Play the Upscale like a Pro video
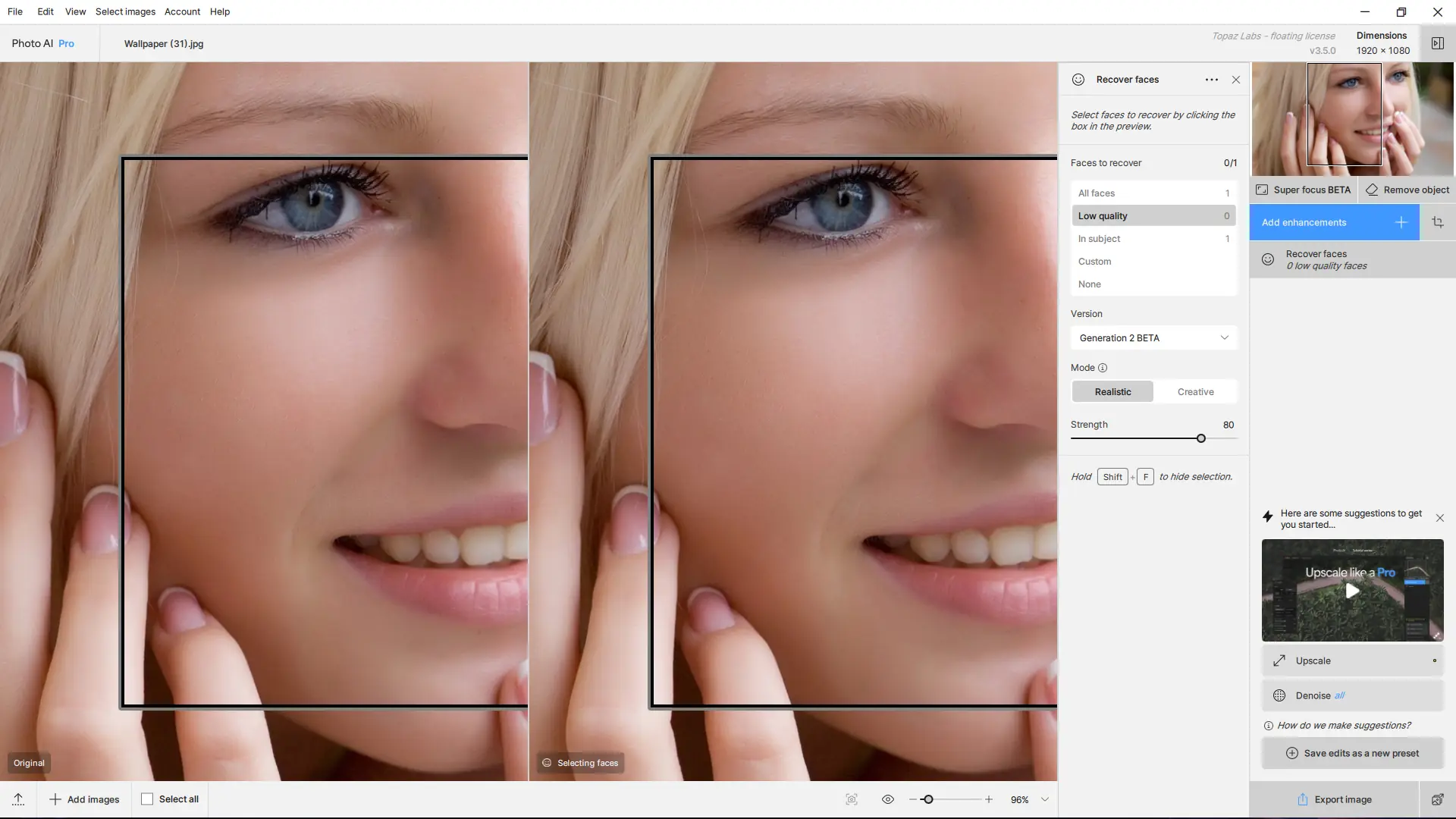 pyautogui.click(x=1352, y=591)
